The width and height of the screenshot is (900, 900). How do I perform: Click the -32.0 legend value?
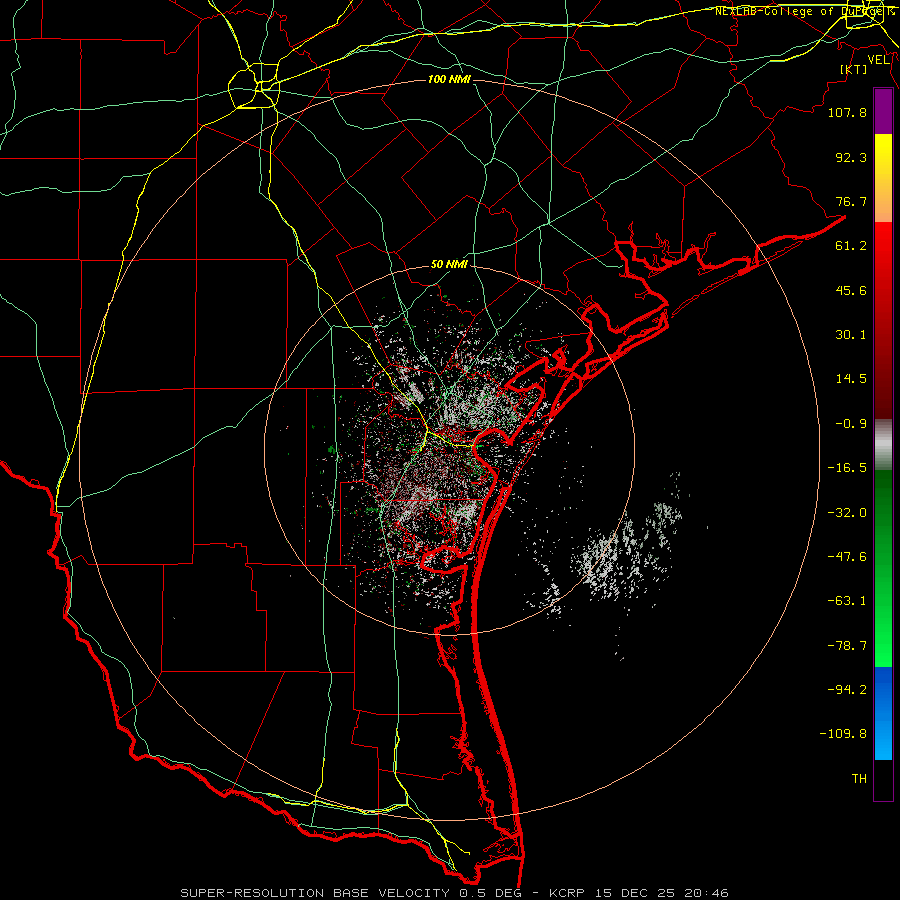click(x=847, y=513)
